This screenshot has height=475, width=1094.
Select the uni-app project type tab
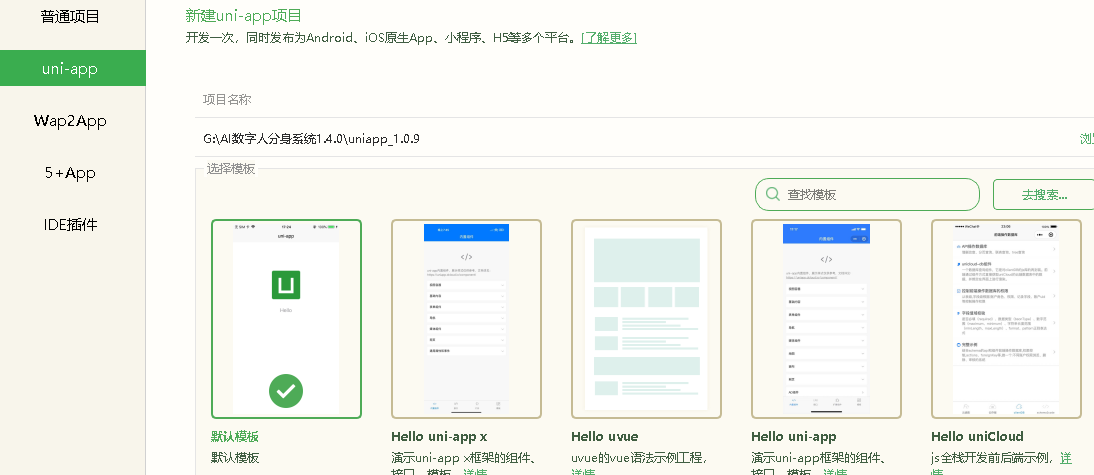70,69
